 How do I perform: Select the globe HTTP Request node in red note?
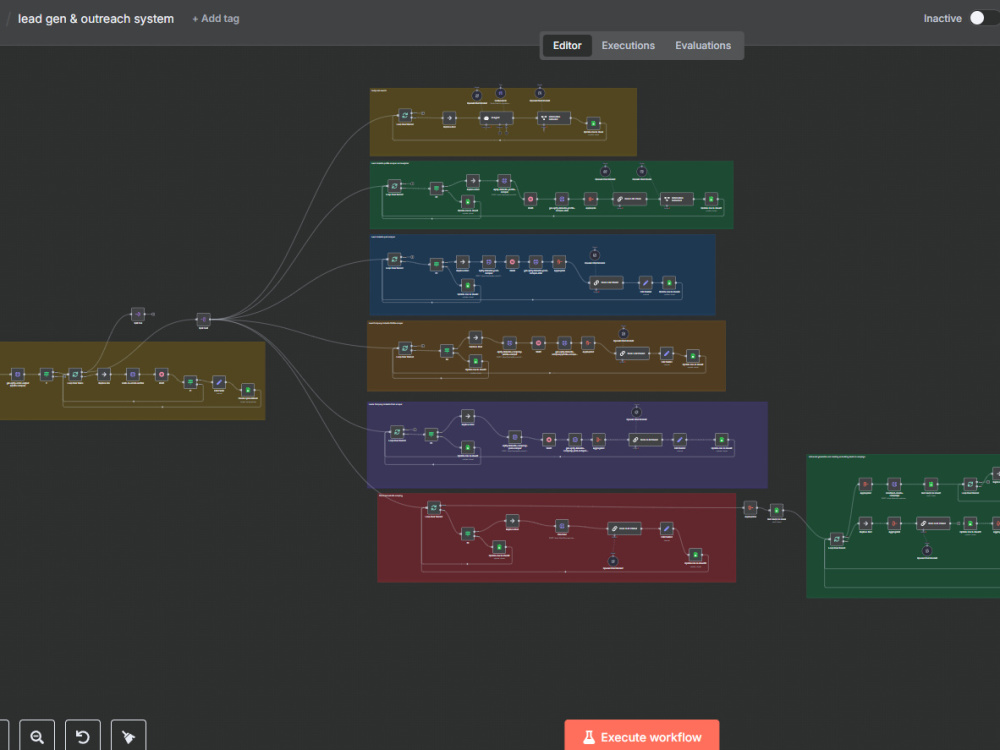click(561, 526)
